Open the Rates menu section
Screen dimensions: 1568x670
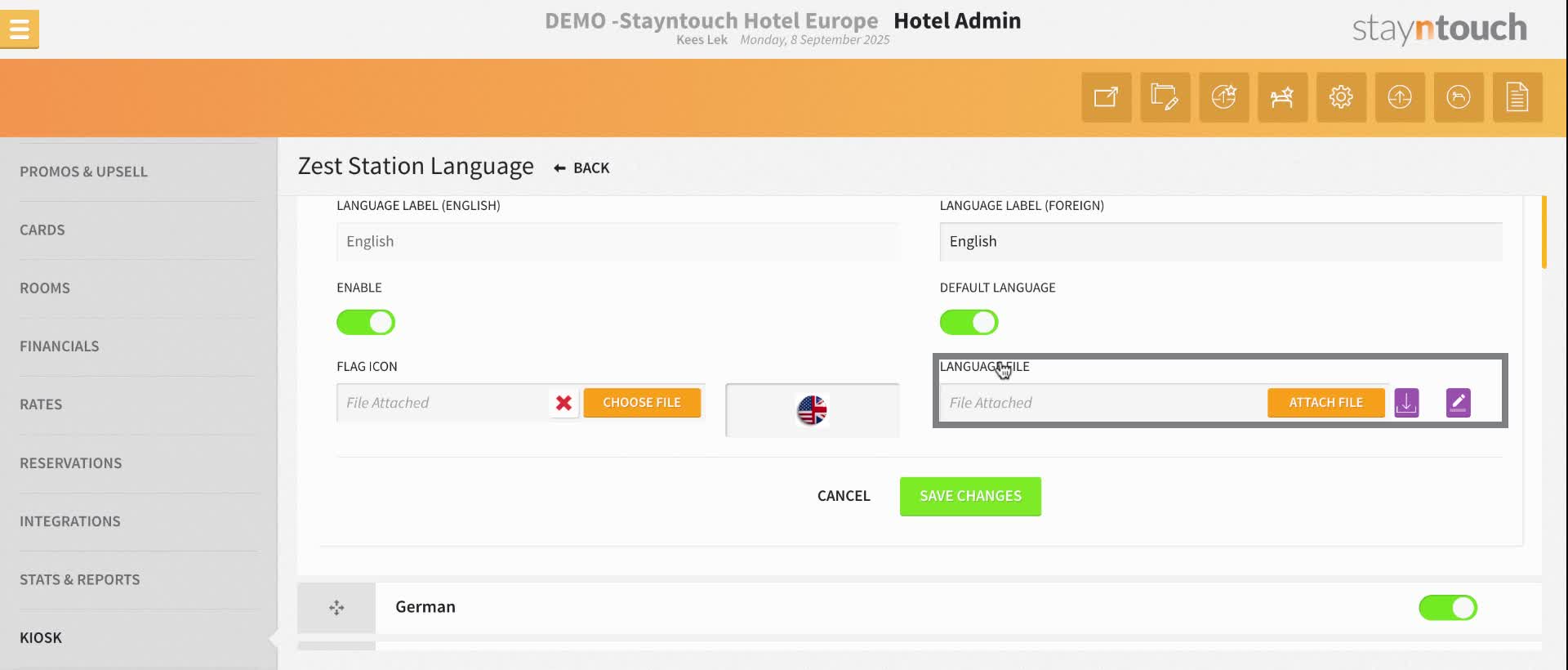41,404
